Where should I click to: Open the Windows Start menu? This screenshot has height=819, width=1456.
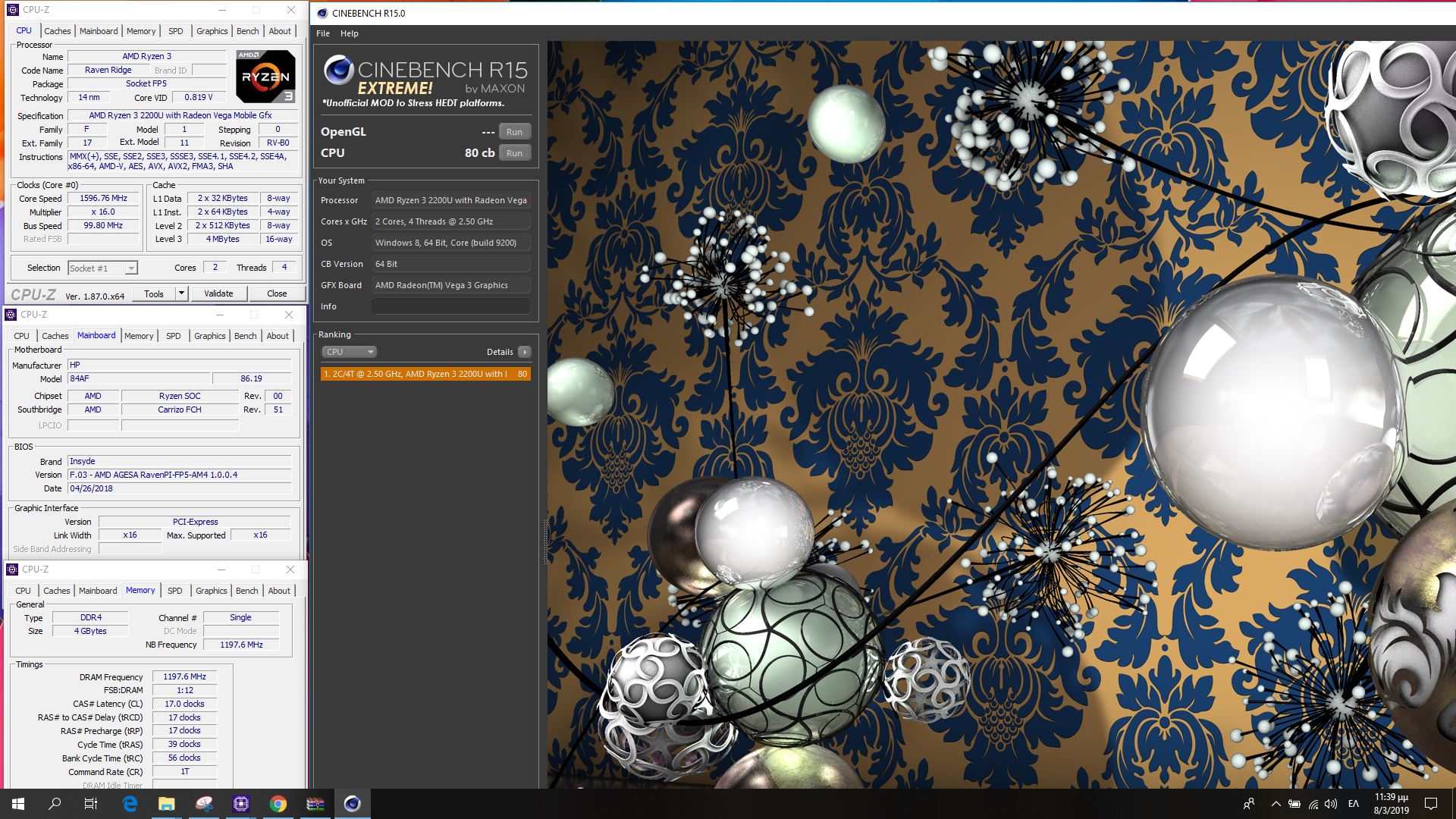[18, 804]
